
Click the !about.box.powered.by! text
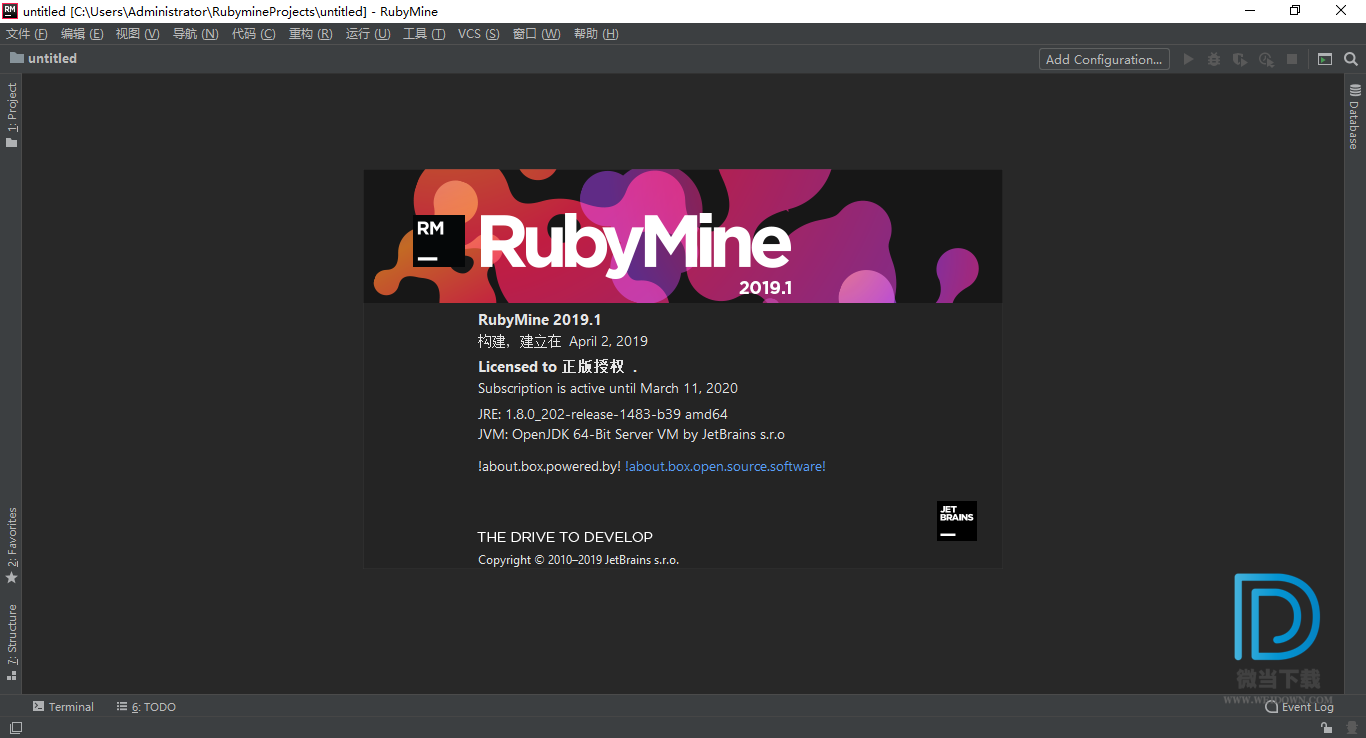[x=549, y=466]
